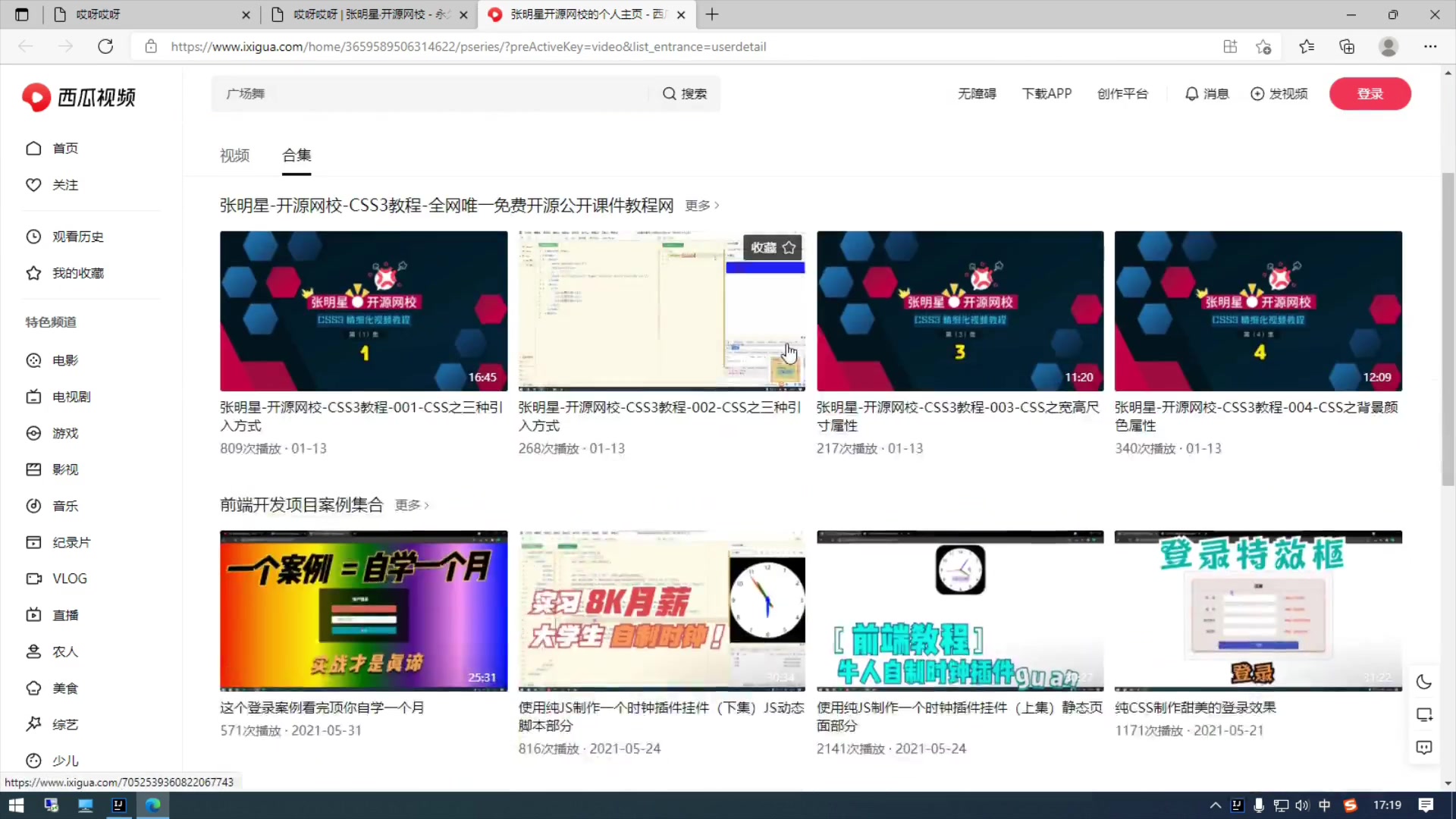This screenshot has height=819, width=1456.
Task: Open 无障碍 accessibility link
Action: click(x=977, y=94)
